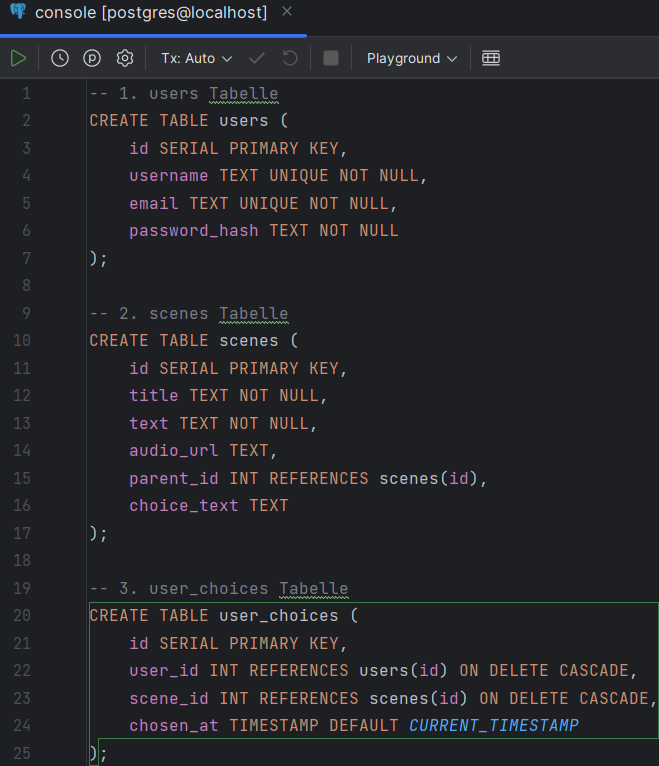Click the view parameters icon
The height and width of the screenshot is (766, 659).
click(x=92, y=58)
